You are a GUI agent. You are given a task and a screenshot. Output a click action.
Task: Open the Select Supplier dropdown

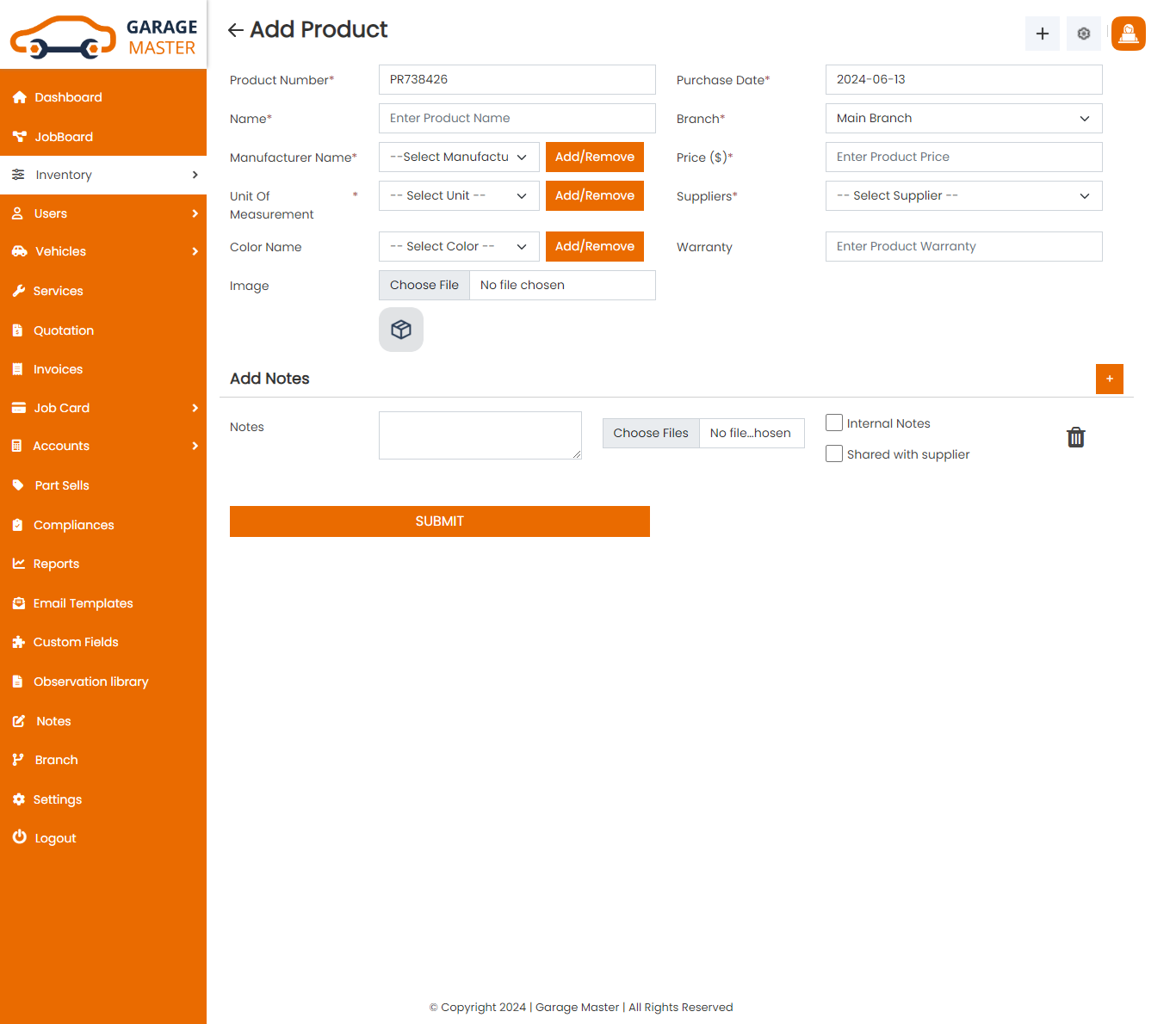tap(963, 196)
